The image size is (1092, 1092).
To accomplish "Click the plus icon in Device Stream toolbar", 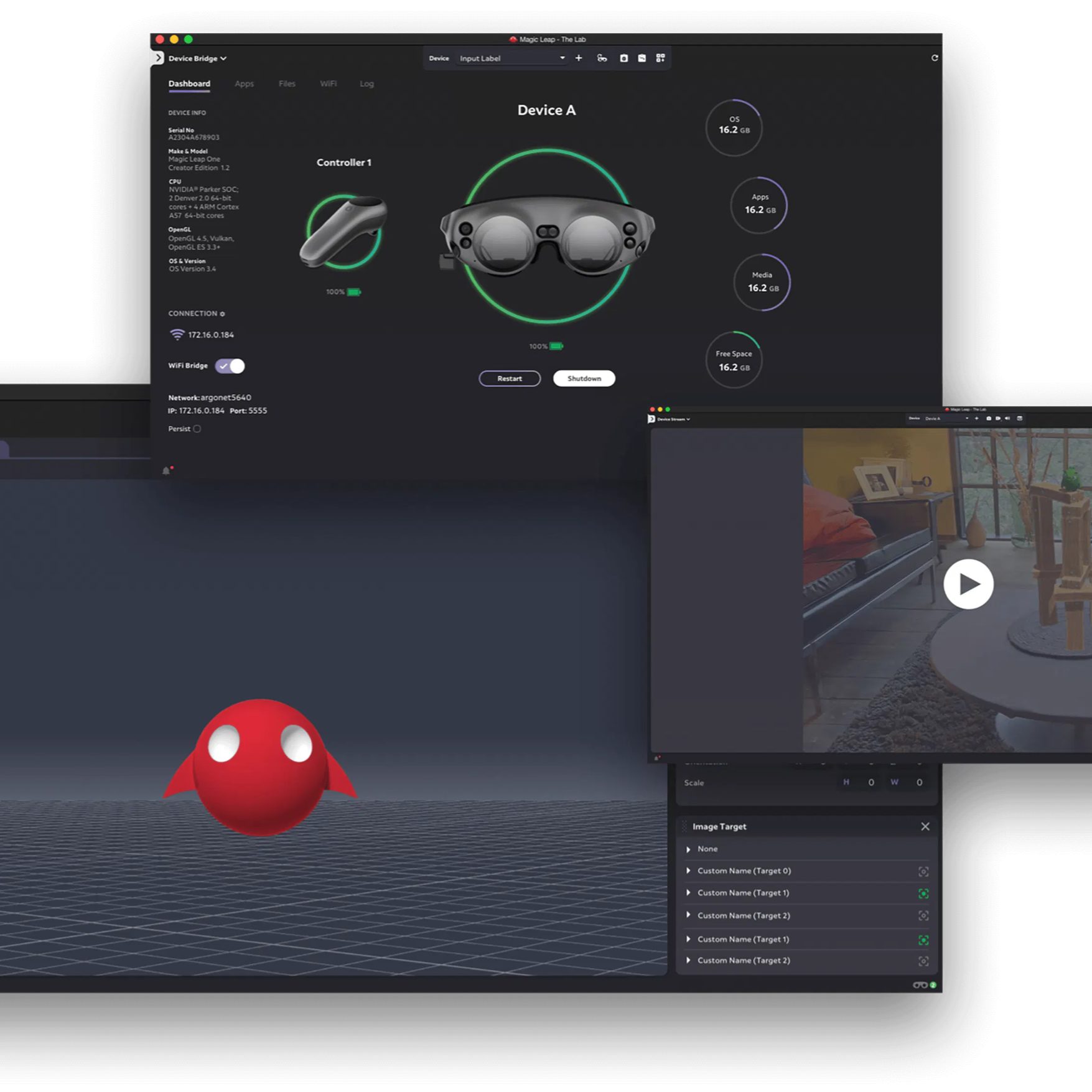I will point(976,419).
